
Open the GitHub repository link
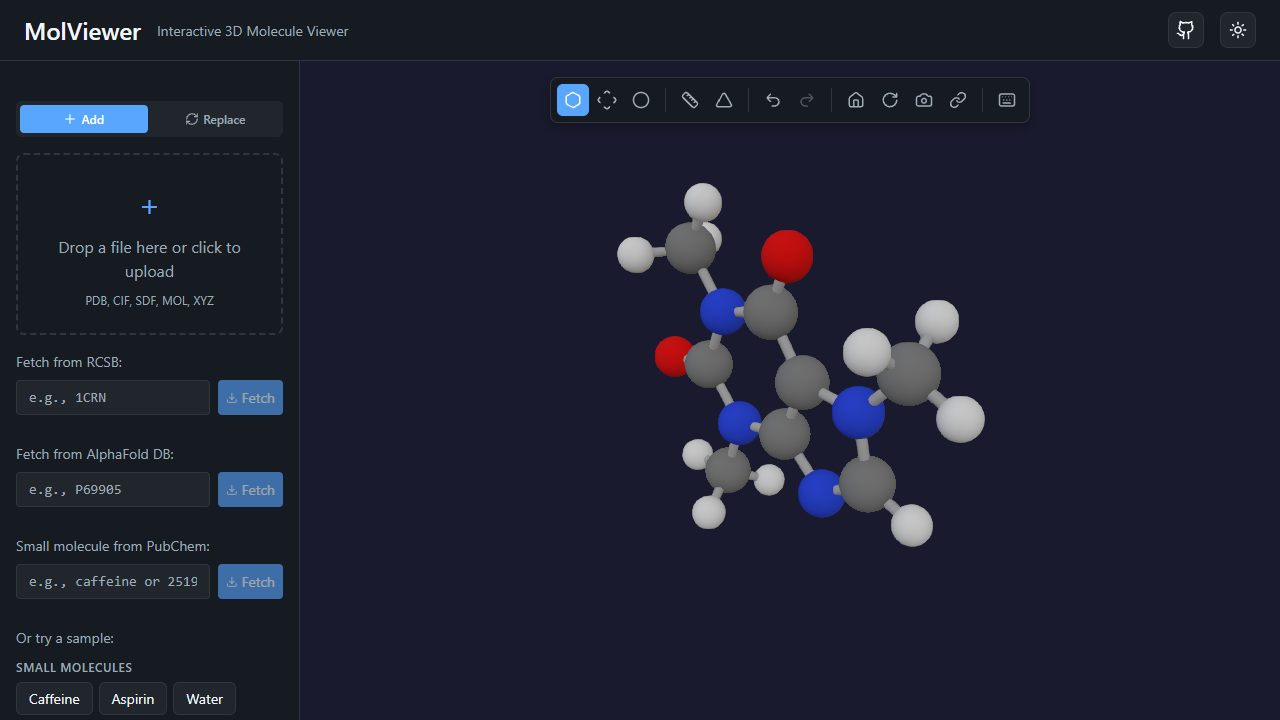[x=1186, y=30]
